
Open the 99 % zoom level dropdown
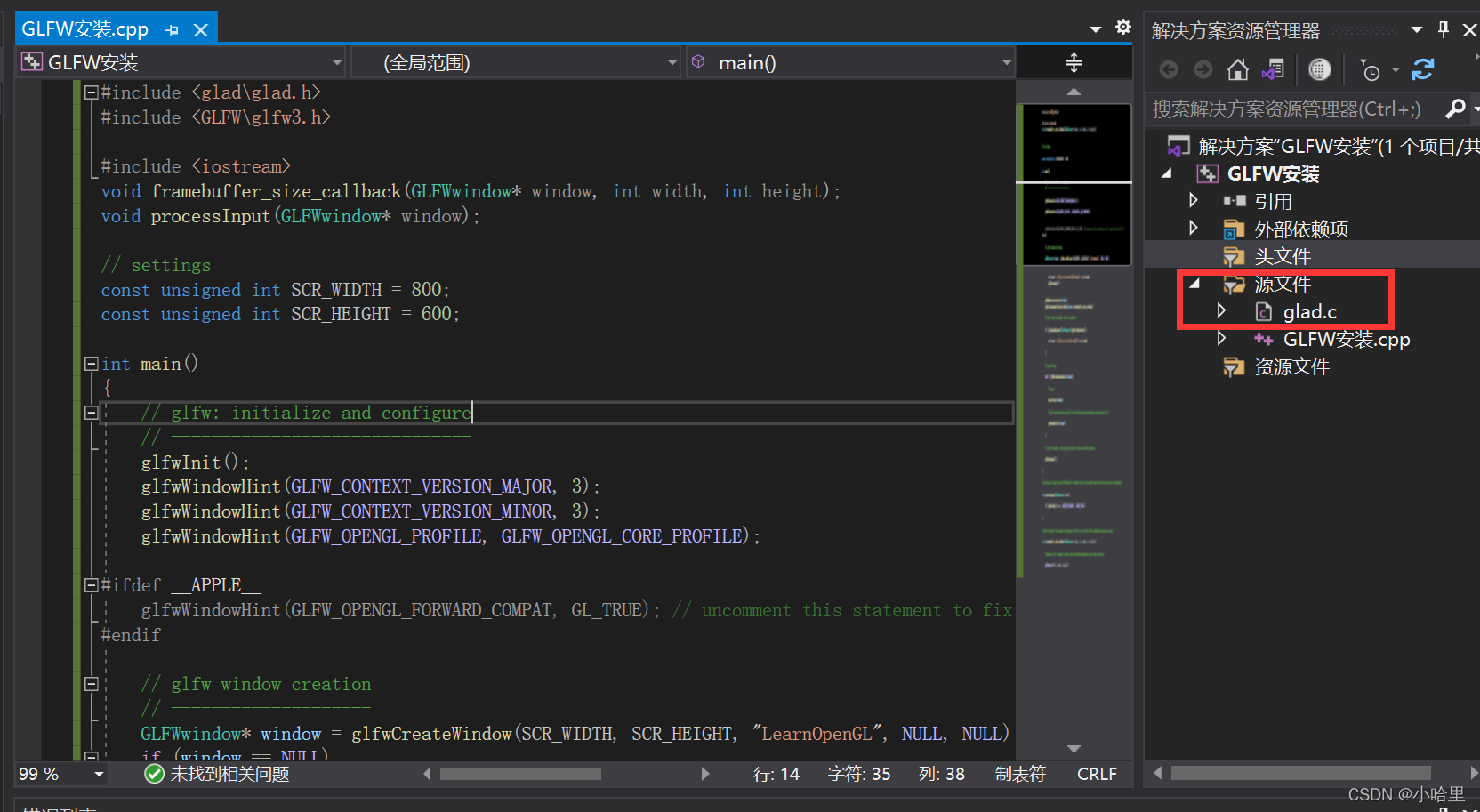click(x=99, y=774)
